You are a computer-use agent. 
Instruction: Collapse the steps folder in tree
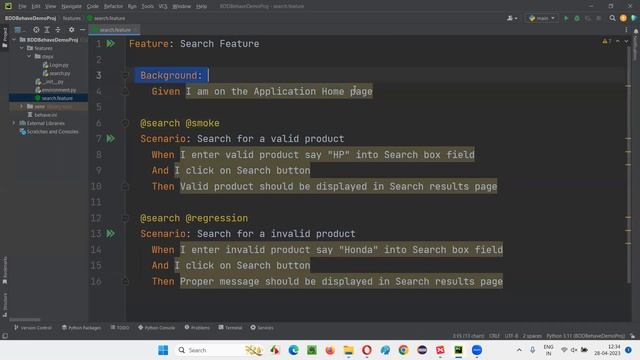(29, 56)
